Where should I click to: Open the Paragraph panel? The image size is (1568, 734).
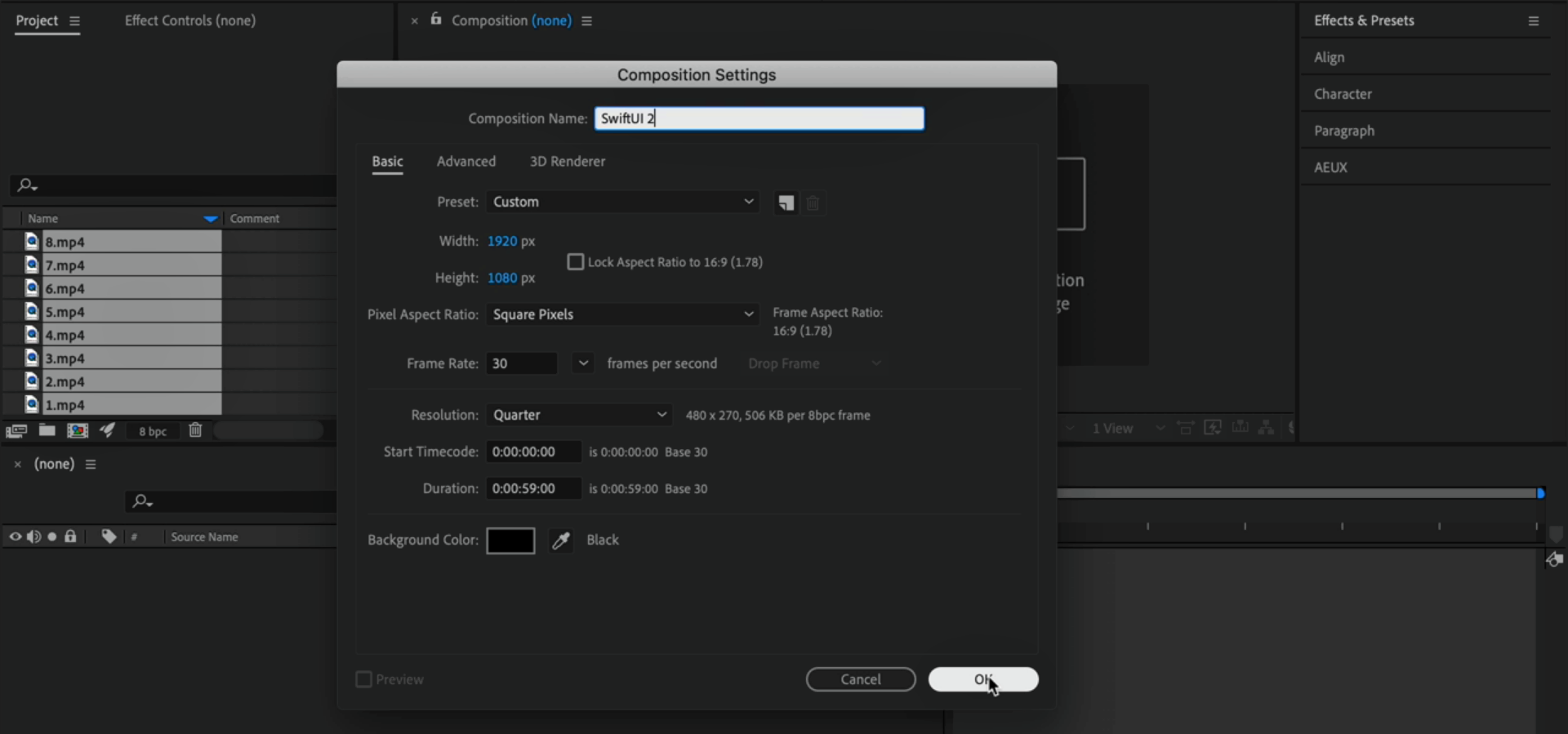1344,131
